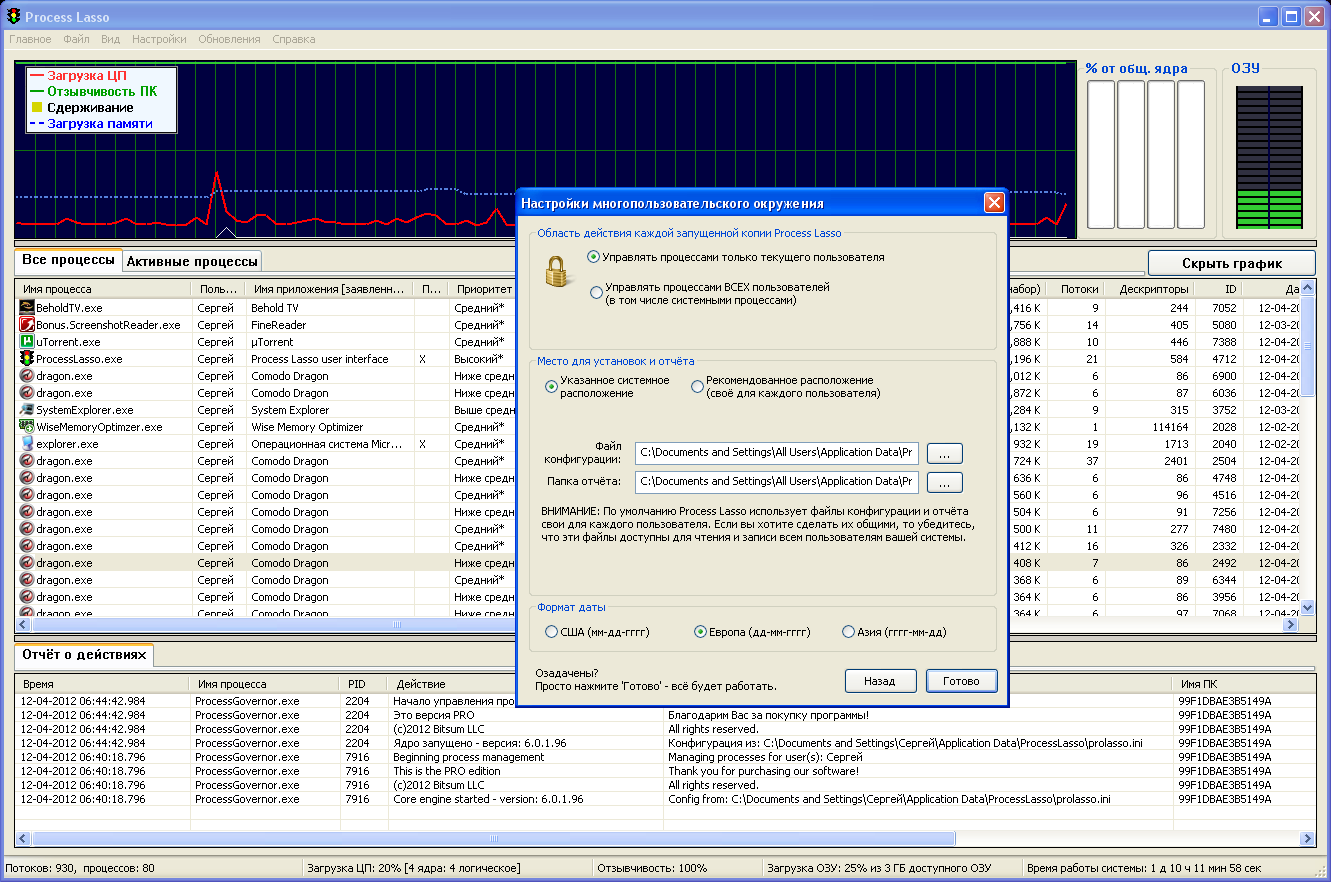Viewport: 1331px width, 882px height.
Task: Click the WiseMemoryOptimizer.exe process icon
Action: click(x=27, y=427)
